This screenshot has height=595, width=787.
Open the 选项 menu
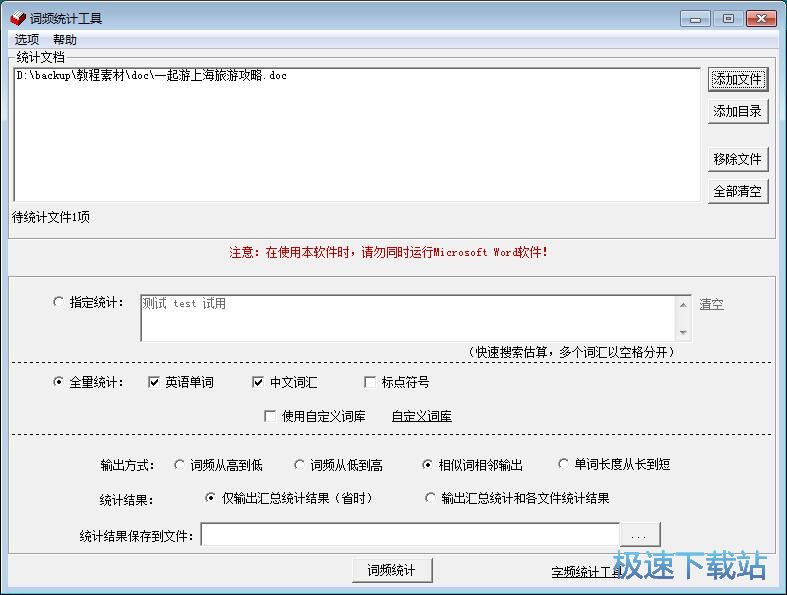pyautogui.click(x=27, y=39)
